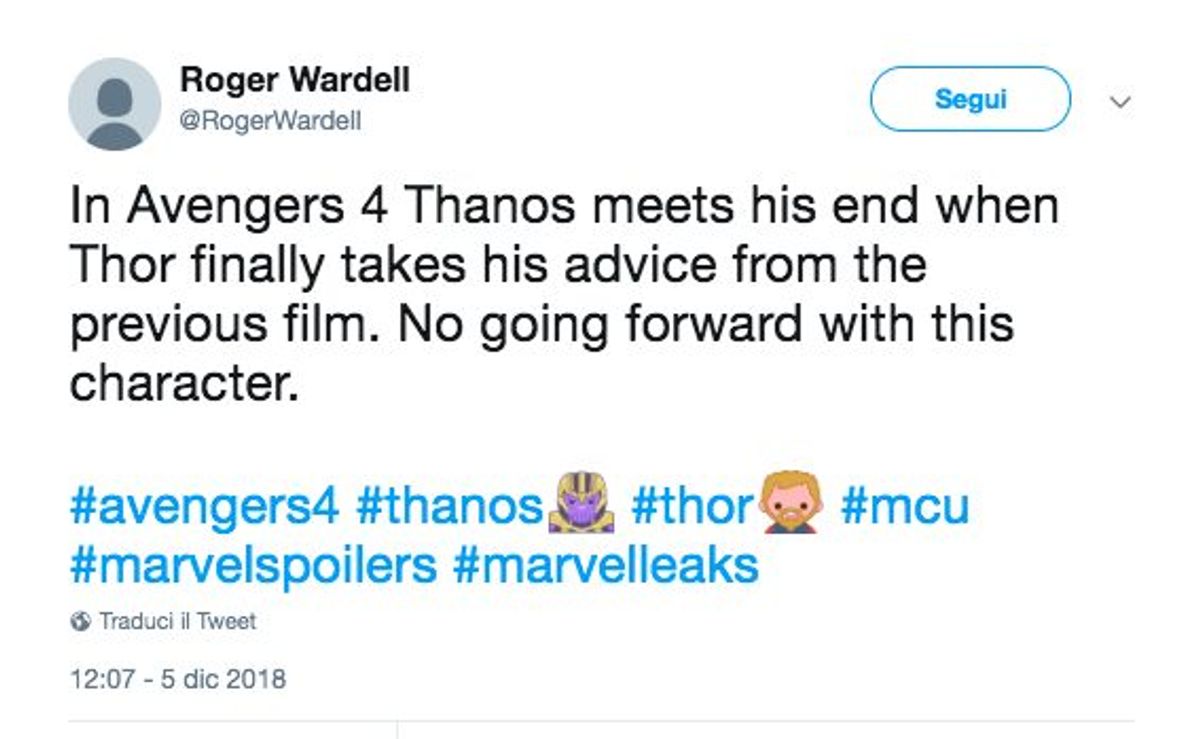The width and height of the screenshot is (1200, 739).
Task: Click the tweet line starting 'In Avengers 4'
Action: [x=564, y=208]
